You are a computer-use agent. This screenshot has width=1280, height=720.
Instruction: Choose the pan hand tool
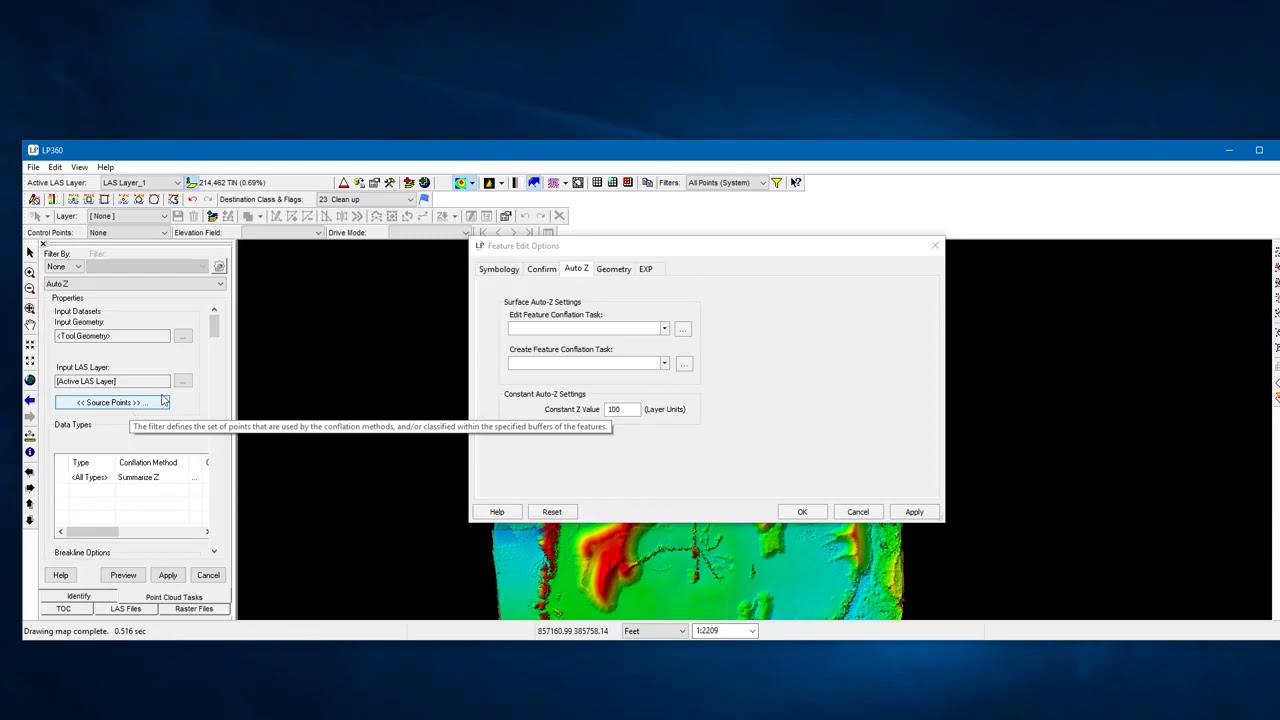30,325
